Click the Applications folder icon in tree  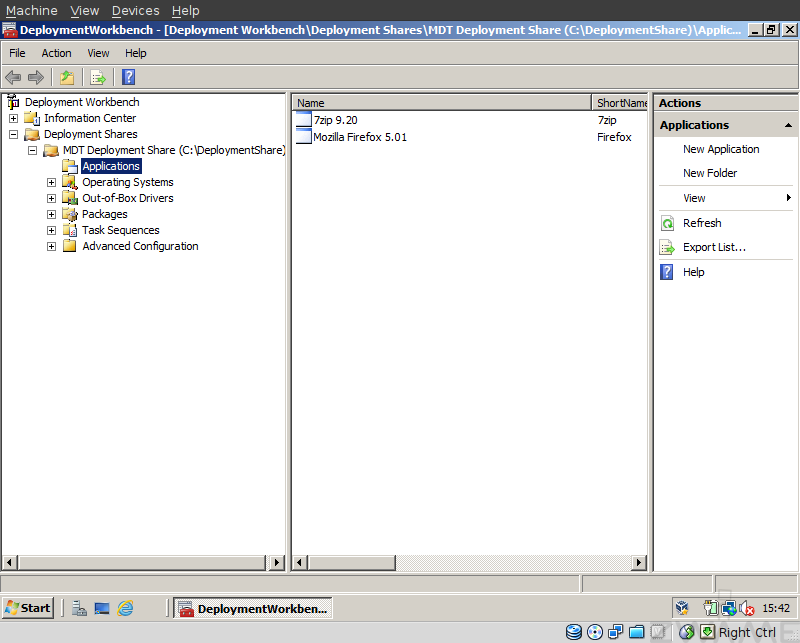click(70, 166)
